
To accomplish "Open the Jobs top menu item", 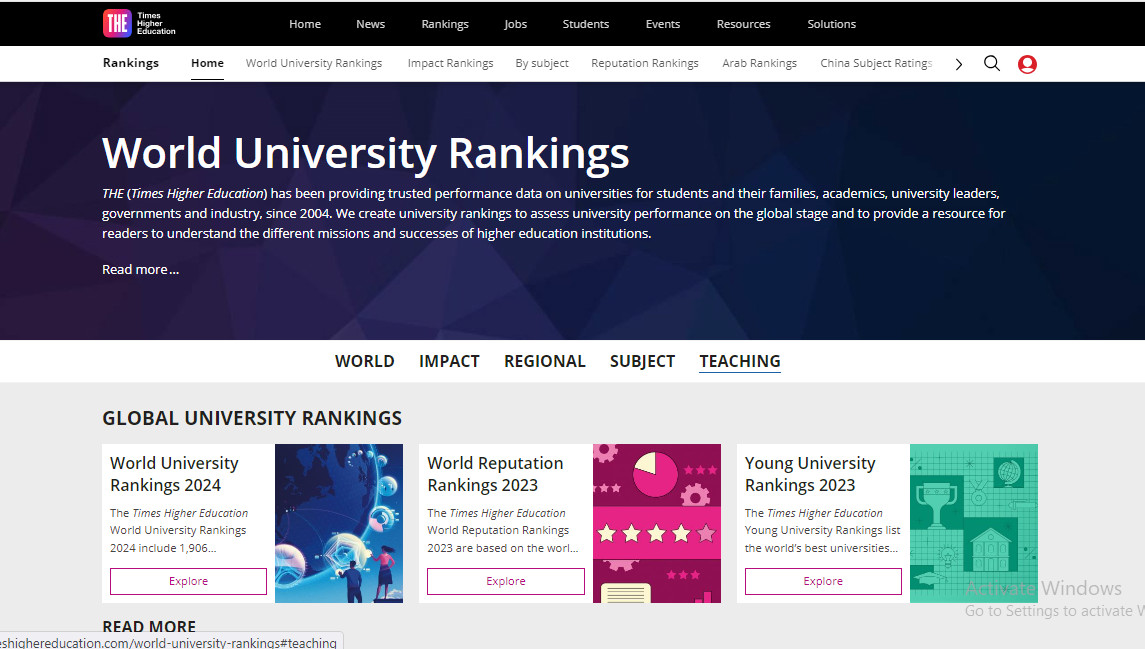I will 516,24.
